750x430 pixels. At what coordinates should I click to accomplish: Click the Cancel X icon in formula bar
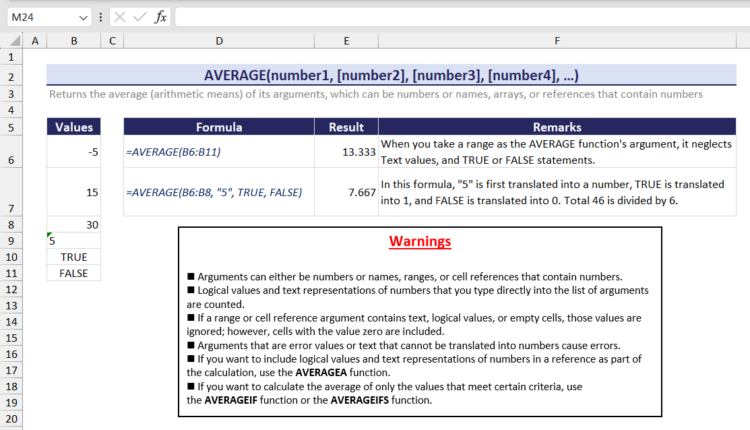click(120, 17)
